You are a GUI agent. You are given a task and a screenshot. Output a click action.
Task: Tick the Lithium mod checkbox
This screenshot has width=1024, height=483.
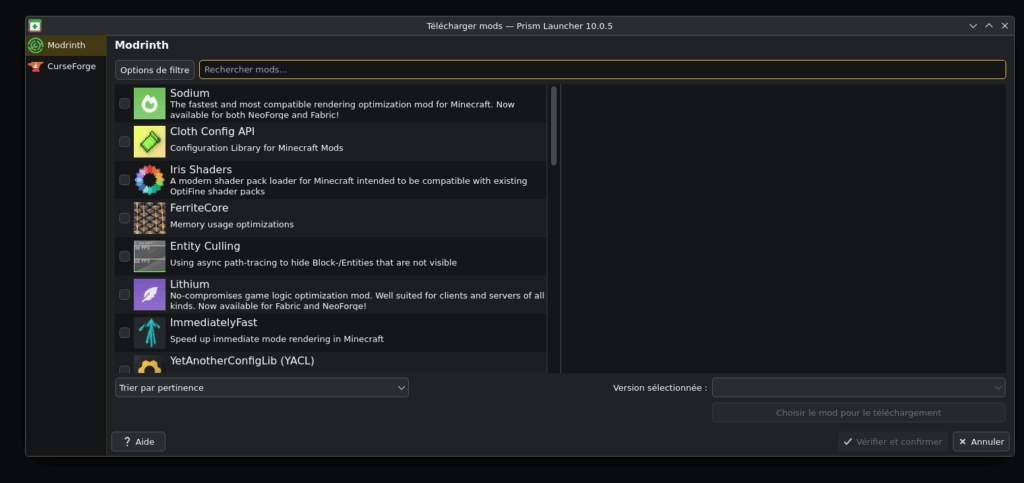125,294
